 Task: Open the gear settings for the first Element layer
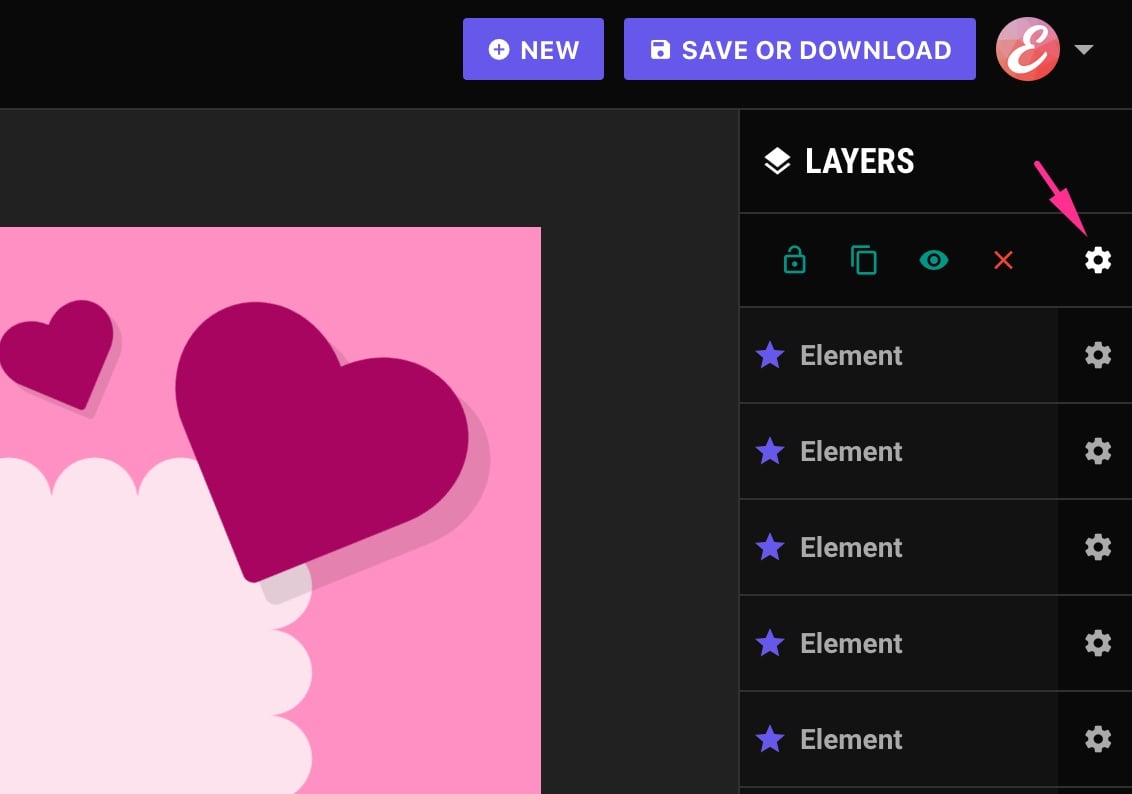pyautogui.click(x=1098, y=355)
